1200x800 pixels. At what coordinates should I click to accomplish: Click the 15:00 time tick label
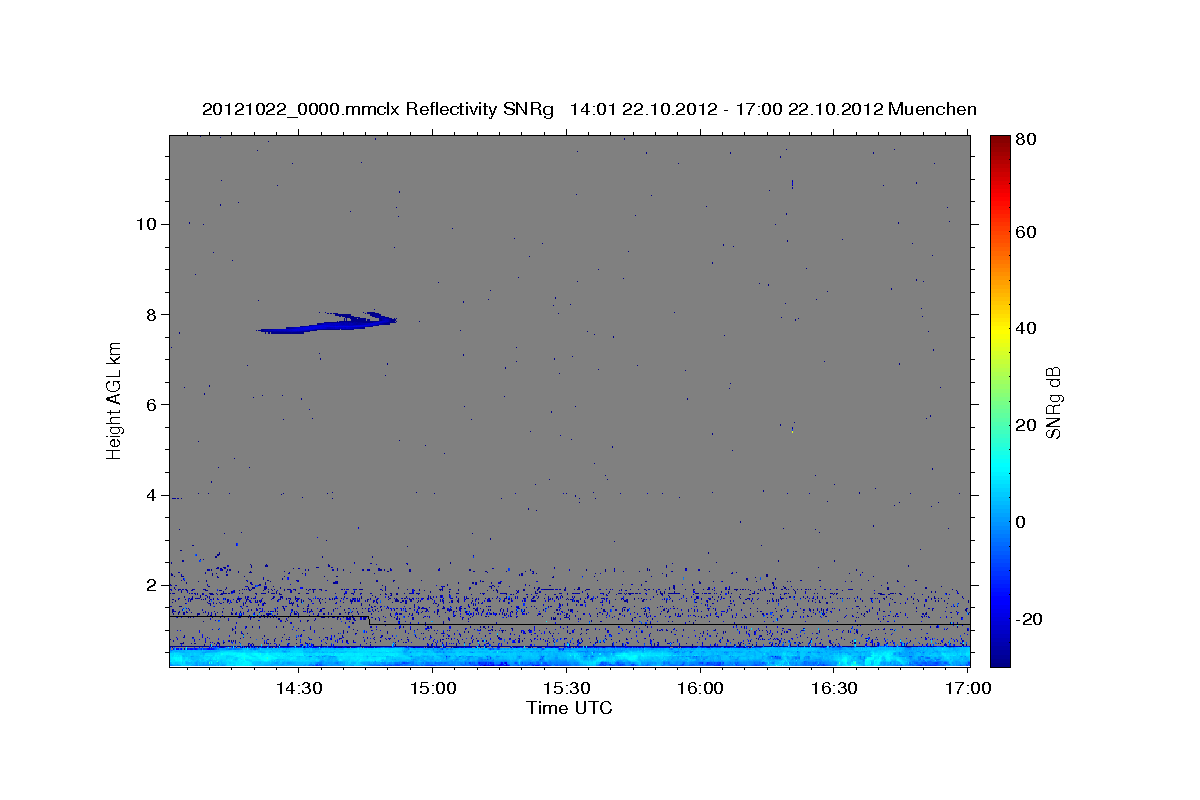point(432,688)
